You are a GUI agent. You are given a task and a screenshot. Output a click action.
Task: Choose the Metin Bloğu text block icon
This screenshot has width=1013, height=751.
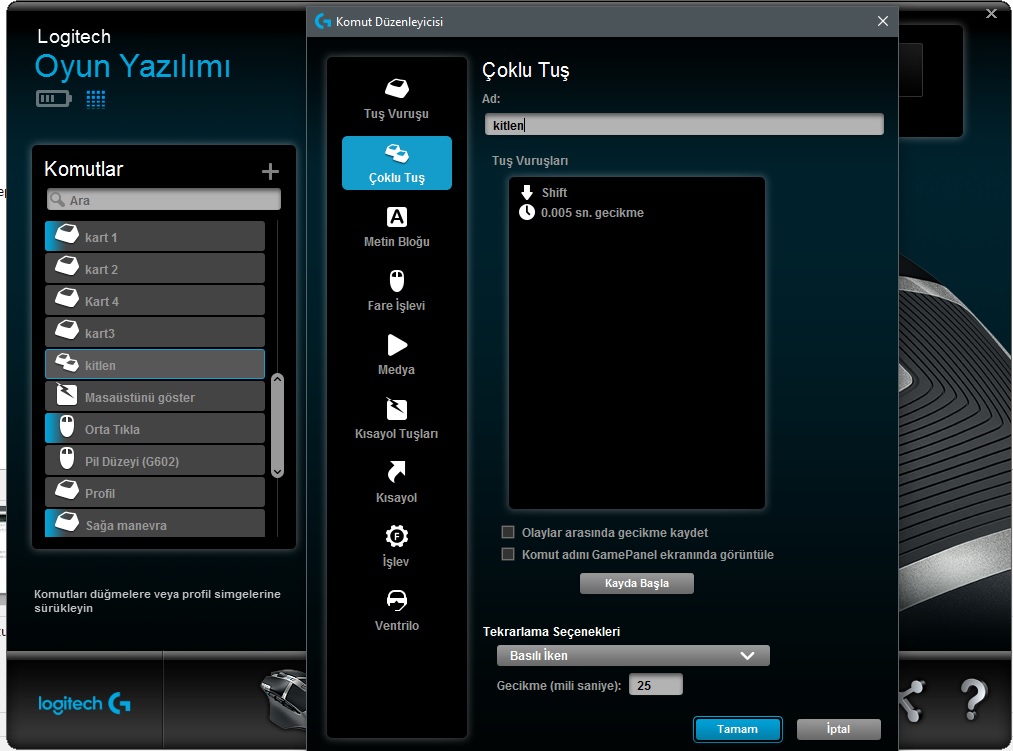[x=397, y=217]
